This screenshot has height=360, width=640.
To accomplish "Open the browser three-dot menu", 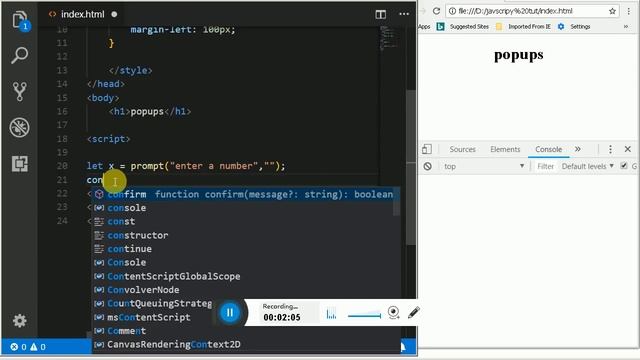I will tap(629, 11).
